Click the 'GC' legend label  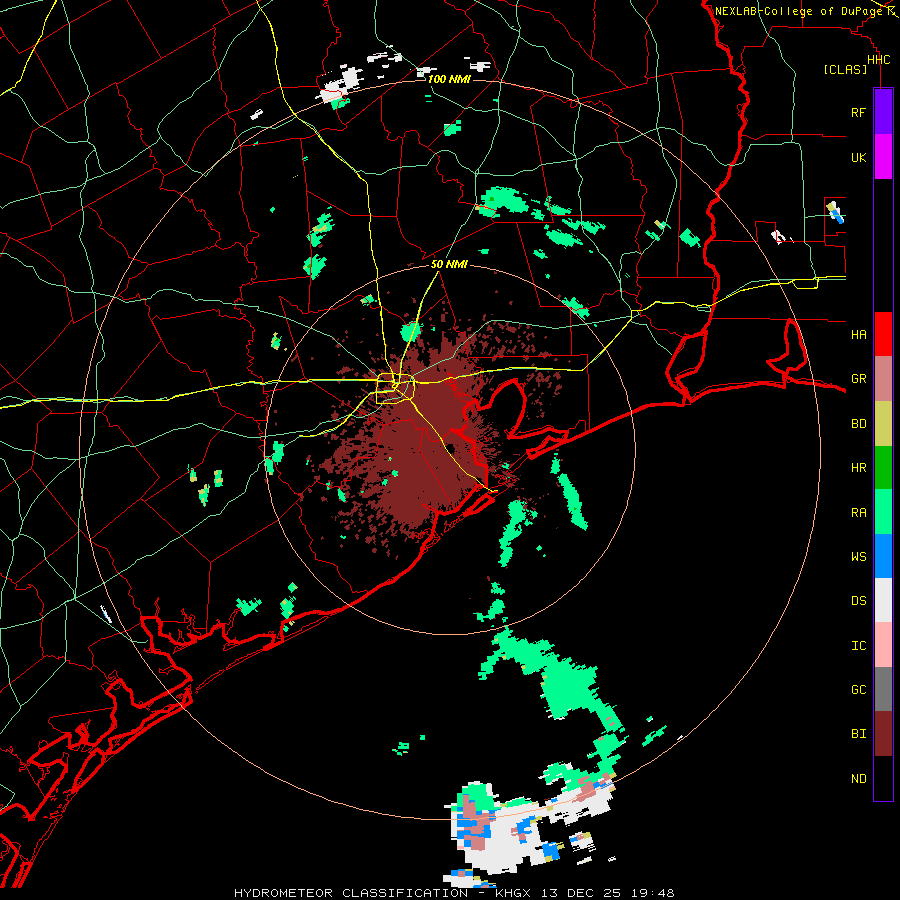(858, 689)
